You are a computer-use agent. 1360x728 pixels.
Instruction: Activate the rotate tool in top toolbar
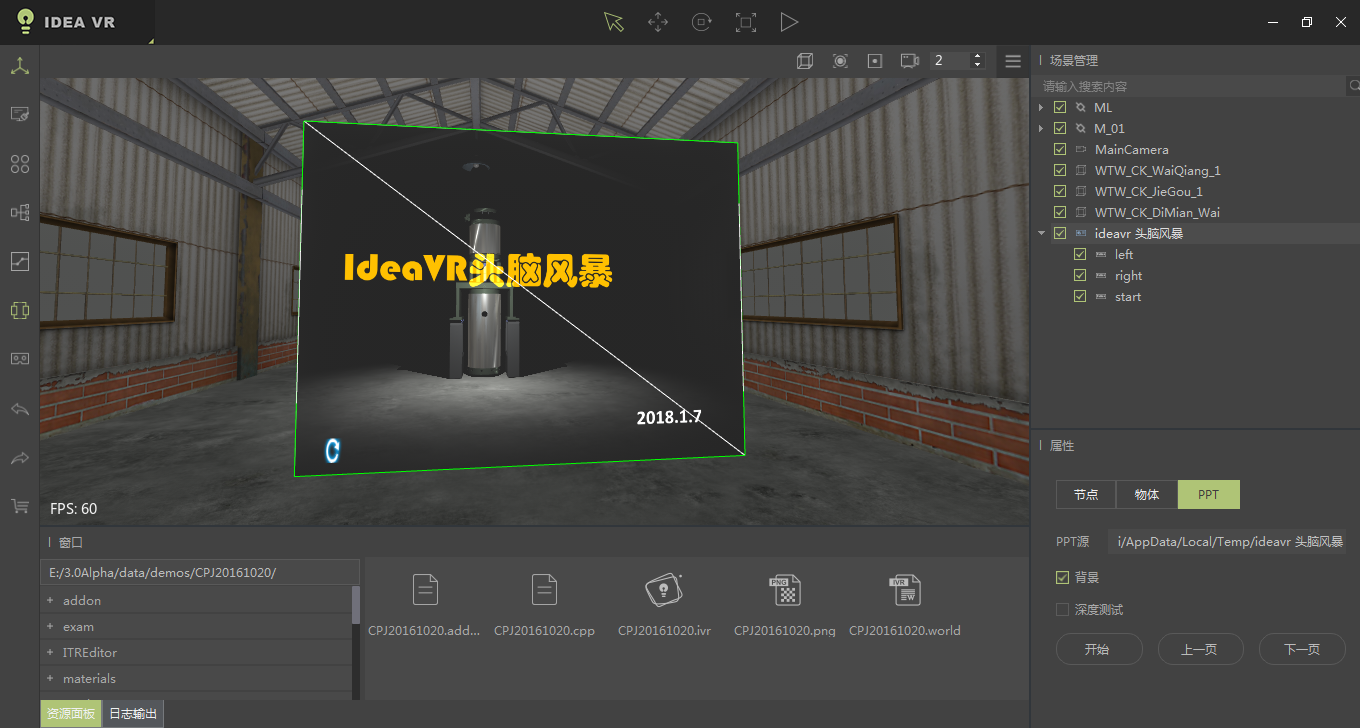pyautogui.click(x=701, y=21)
